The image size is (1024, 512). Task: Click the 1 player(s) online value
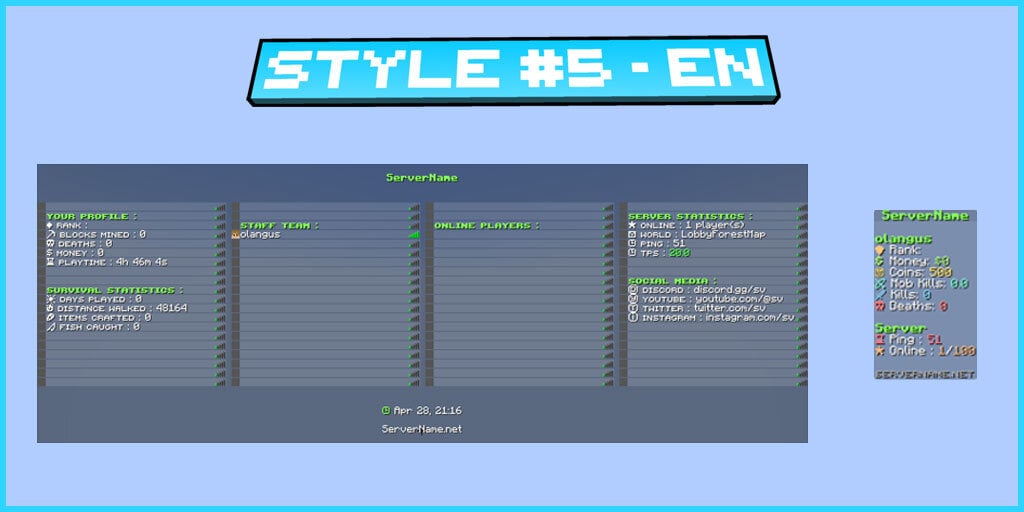point(714,225)
